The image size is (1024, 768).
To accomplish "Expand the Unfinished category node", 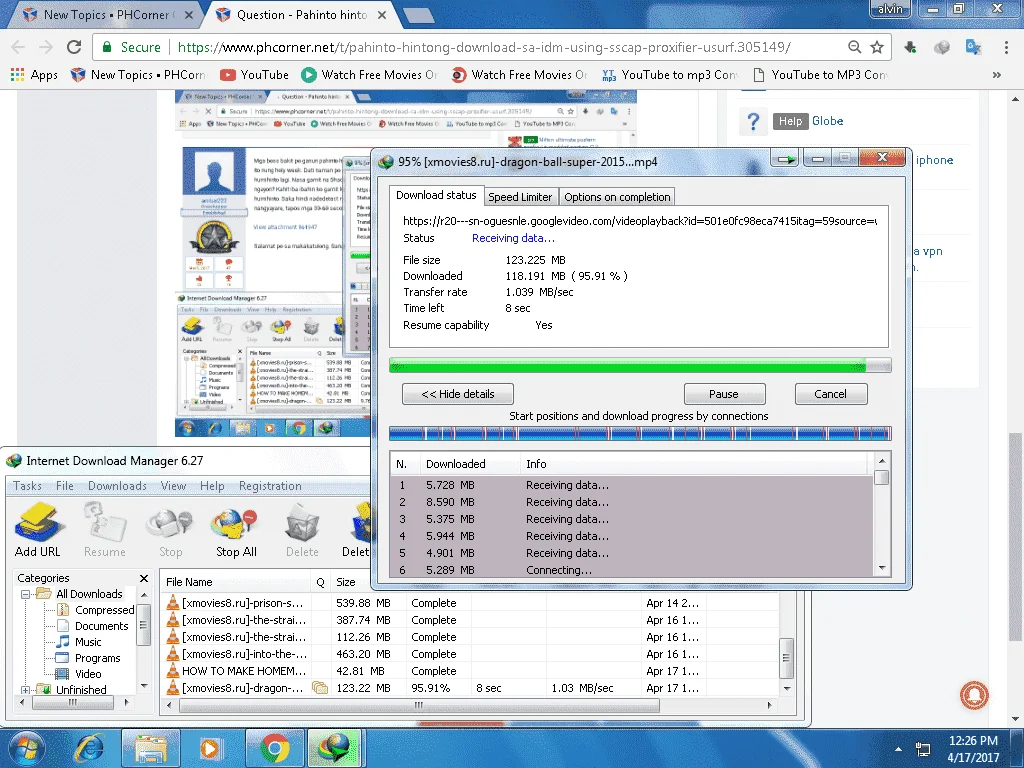I will point(25,690).
